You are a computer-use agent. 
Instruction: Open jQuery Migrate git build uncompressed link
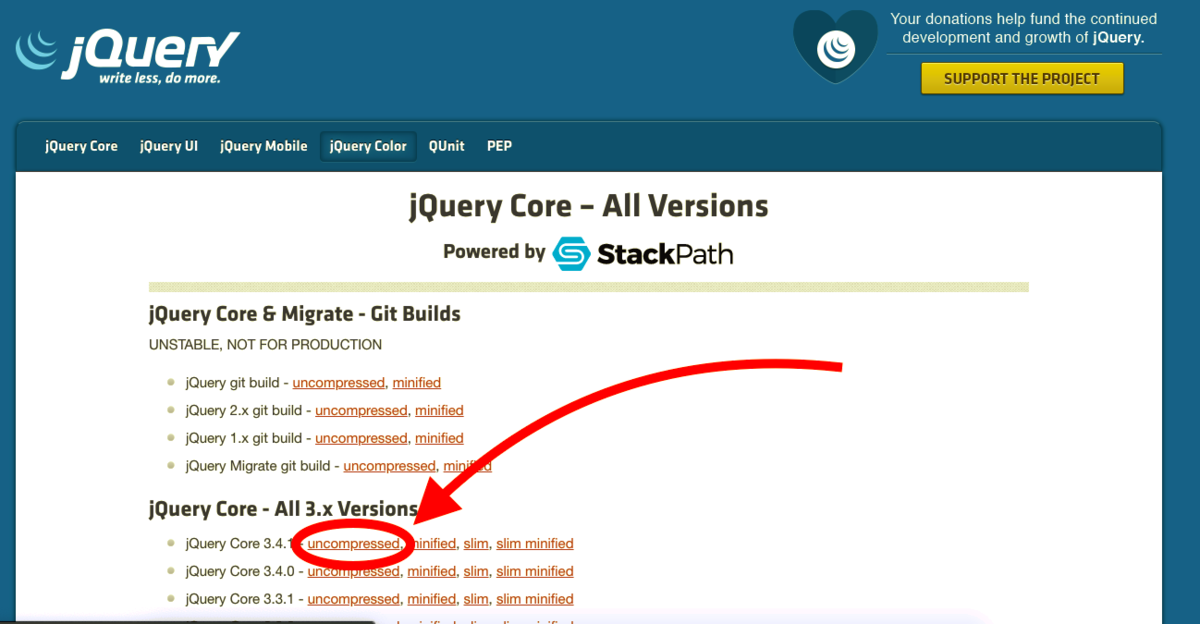[x=390, y=466]
